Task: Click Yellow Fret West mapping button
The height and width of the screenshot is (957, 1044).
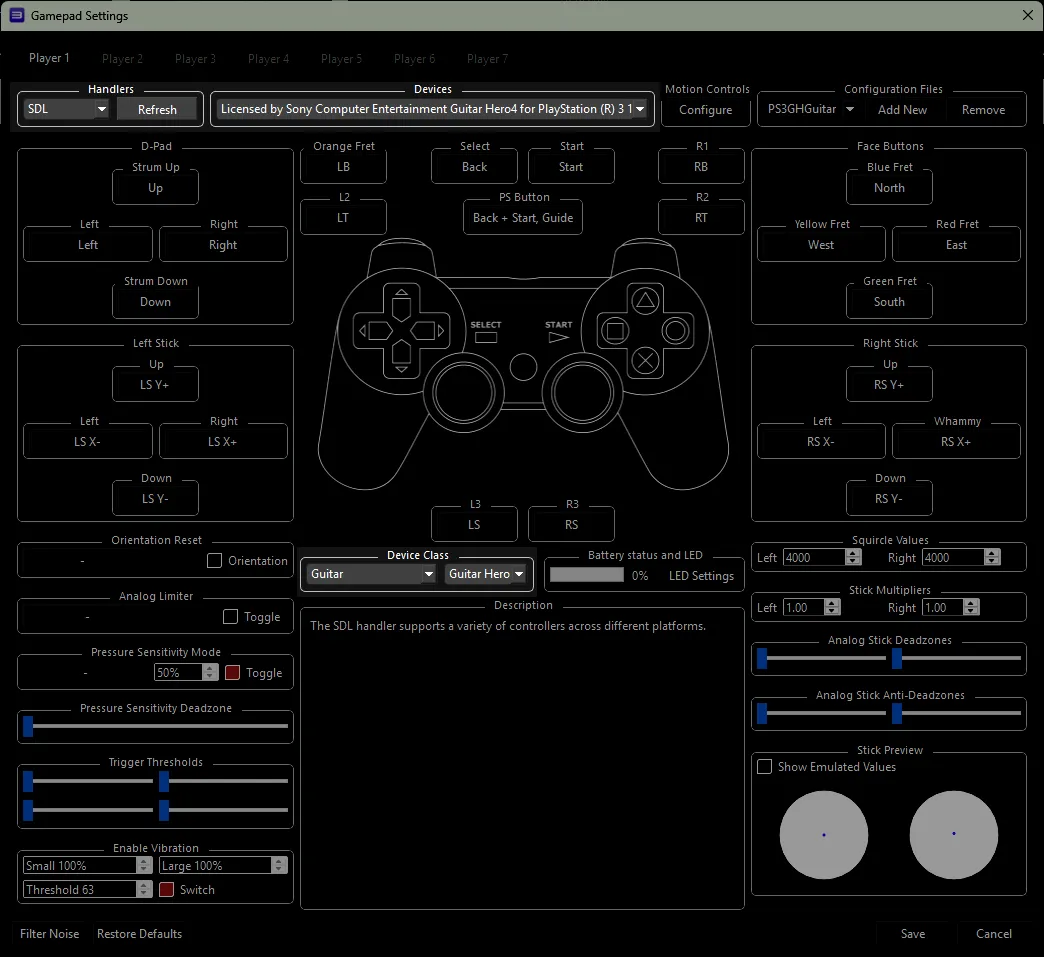Action: click(x=821, y=245)
